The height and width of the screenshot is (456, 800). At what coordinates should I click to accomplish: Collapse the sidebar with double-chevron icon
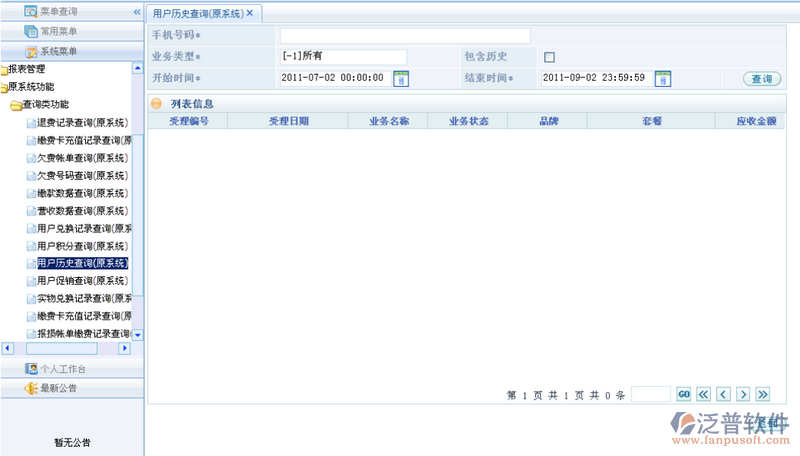[137, 12]
